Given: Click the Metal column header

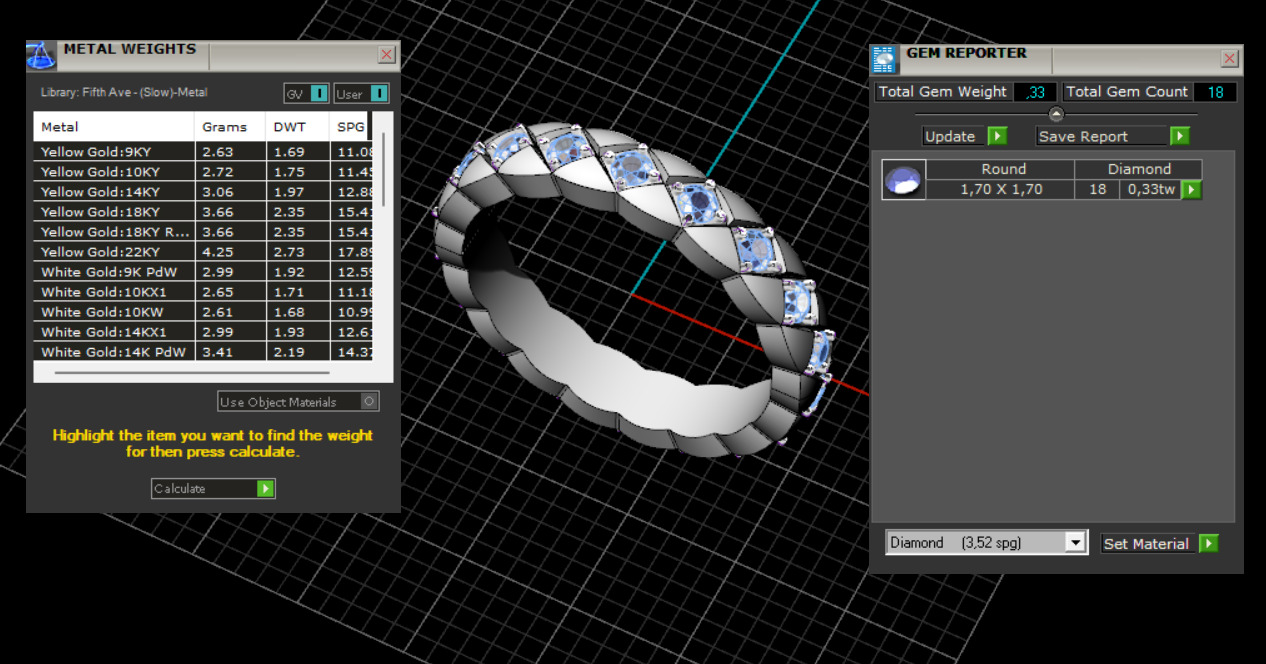Looking at the screenshot, I should 114,127.
